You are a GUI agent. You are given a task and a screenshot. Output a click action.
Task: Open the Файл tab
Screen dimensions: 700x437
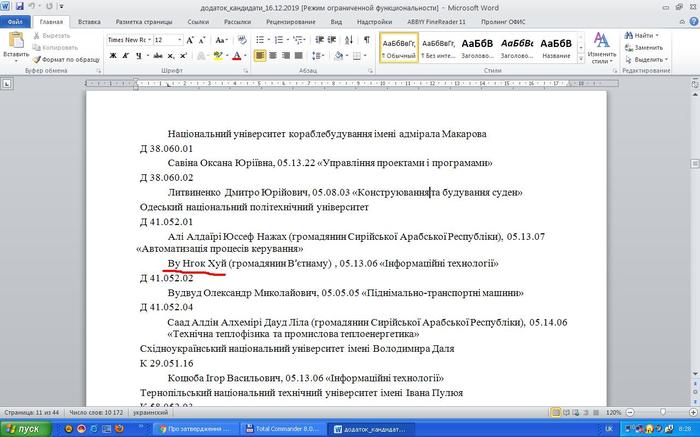point(15,21)
